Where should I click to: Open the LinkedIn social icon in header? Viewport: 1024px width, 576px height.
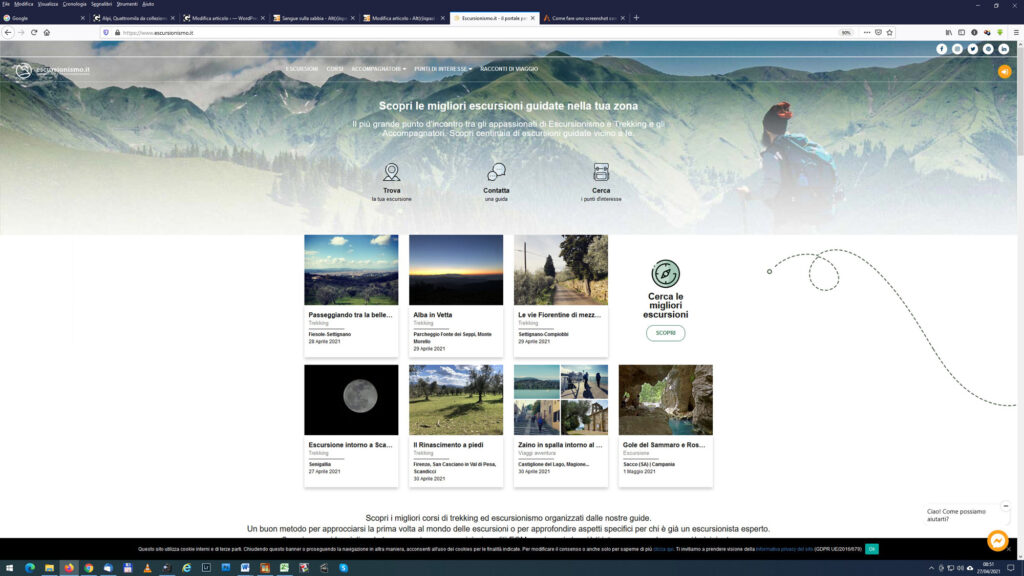point(1003,49)
